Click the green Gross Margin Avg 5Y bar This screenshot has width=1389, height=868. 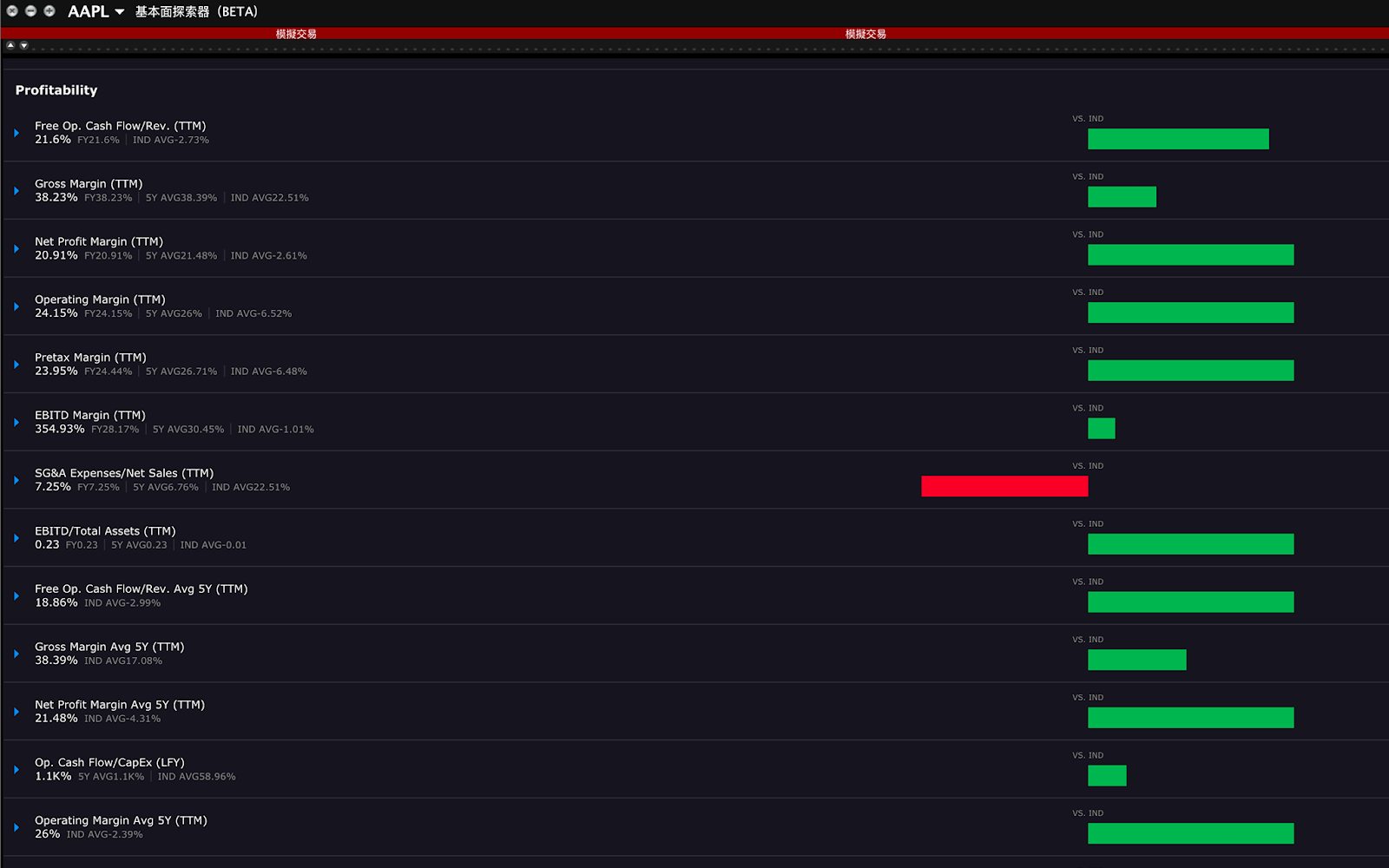pos(1137,660)
